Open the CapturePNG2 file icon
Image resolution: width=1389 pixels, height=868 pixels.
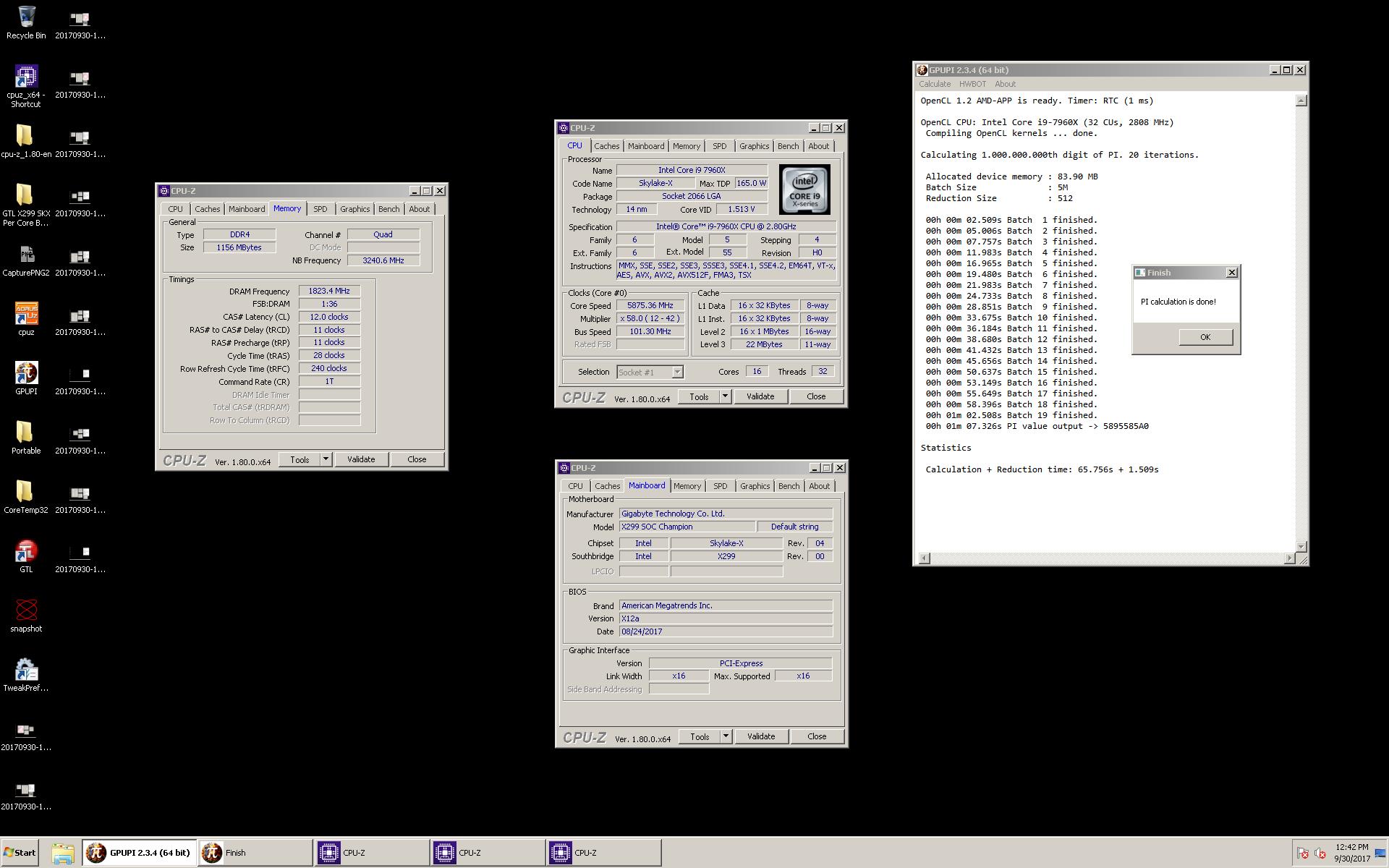(x=26, y=260)
